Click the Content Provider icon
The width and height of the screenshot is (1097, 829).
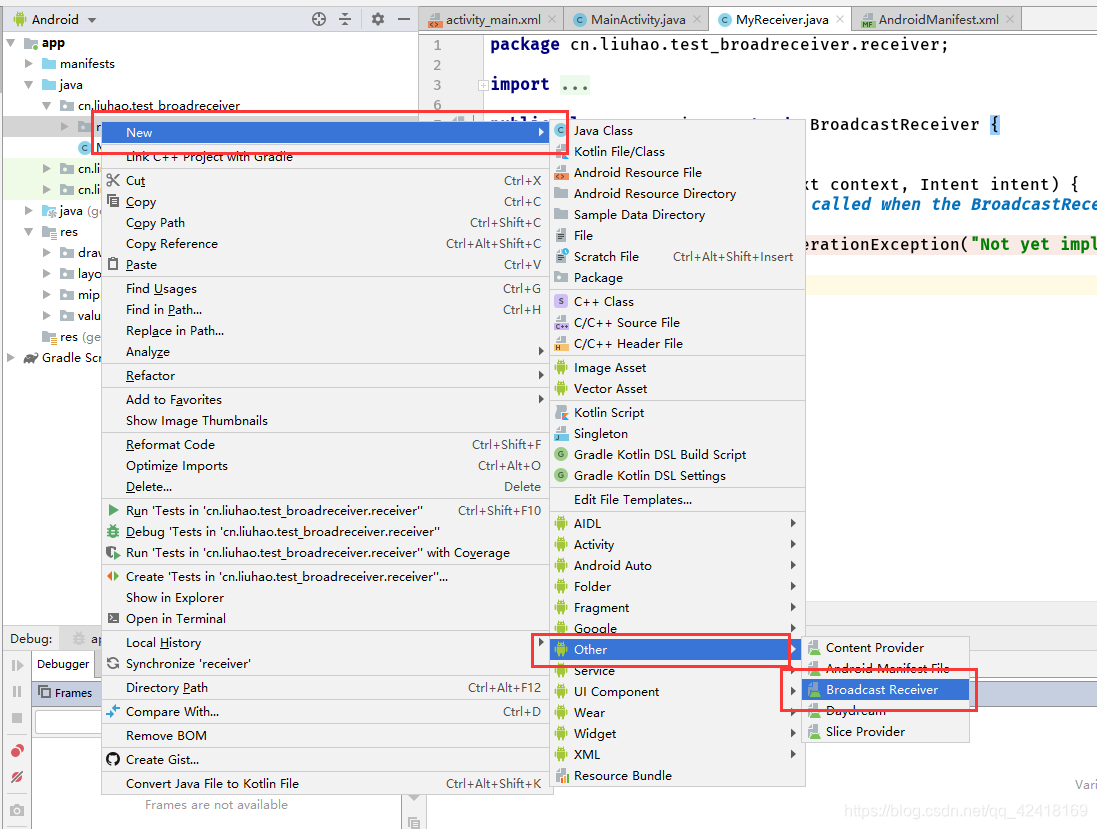(814, 647)
